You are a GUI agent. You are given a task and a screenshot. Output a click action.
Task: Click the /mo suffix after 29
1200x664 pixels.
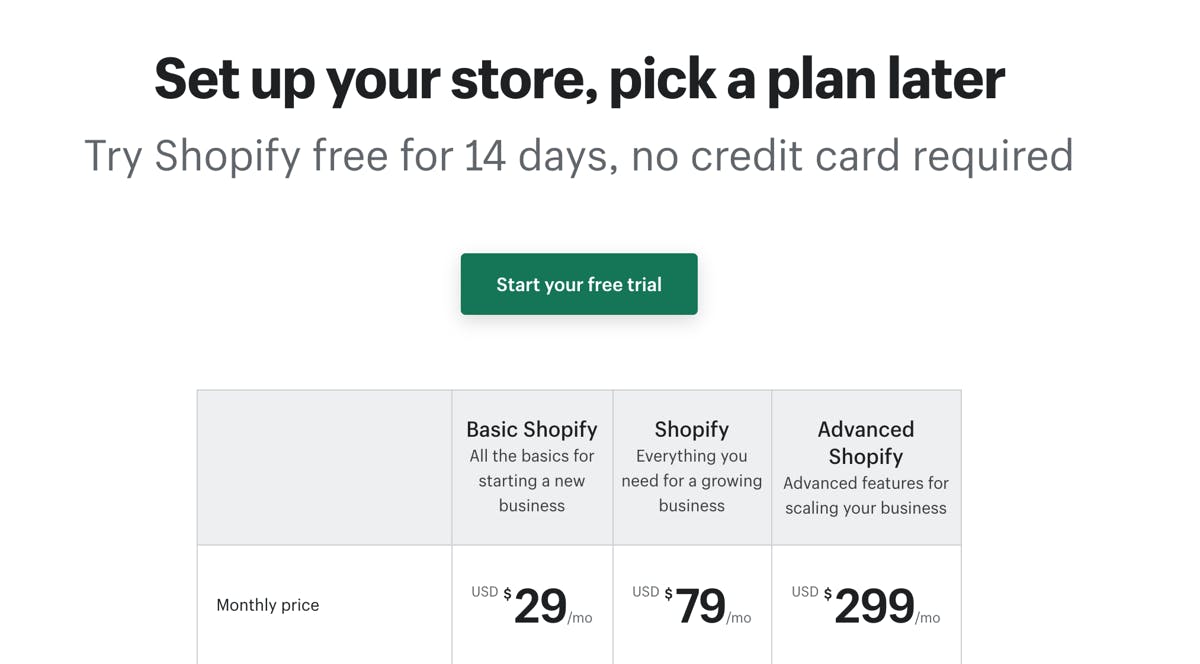[x=580, y=618]
